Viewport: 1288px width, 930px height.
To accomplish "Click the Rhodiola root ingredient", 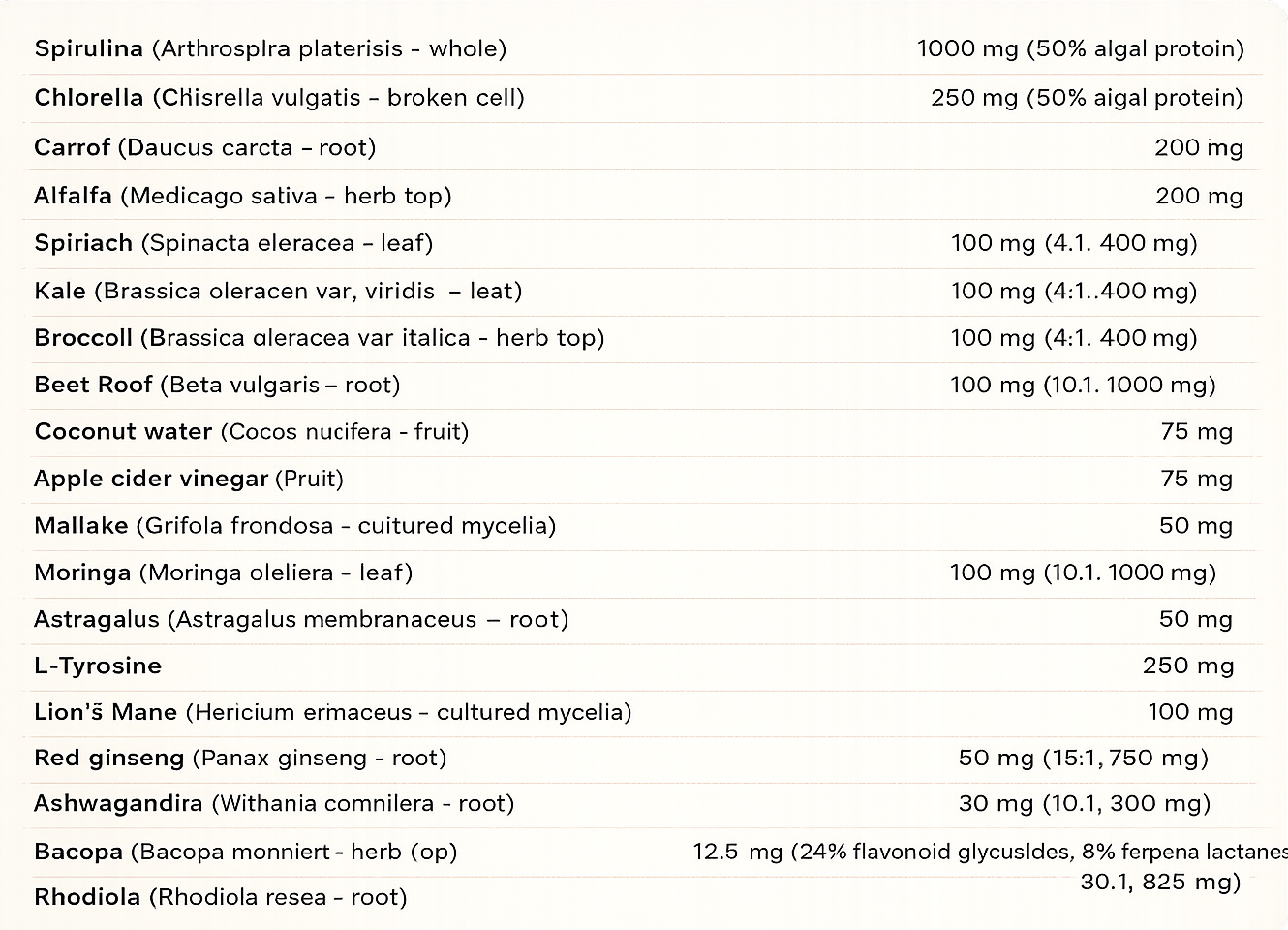I will tap(221, 897).
